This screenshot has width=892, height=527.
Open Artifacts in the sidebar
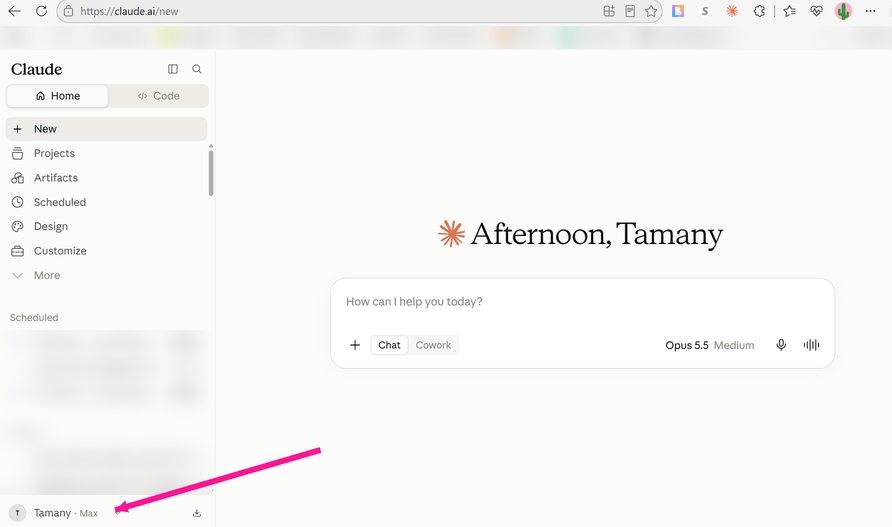pyautogui.click(x=106, y=178)
